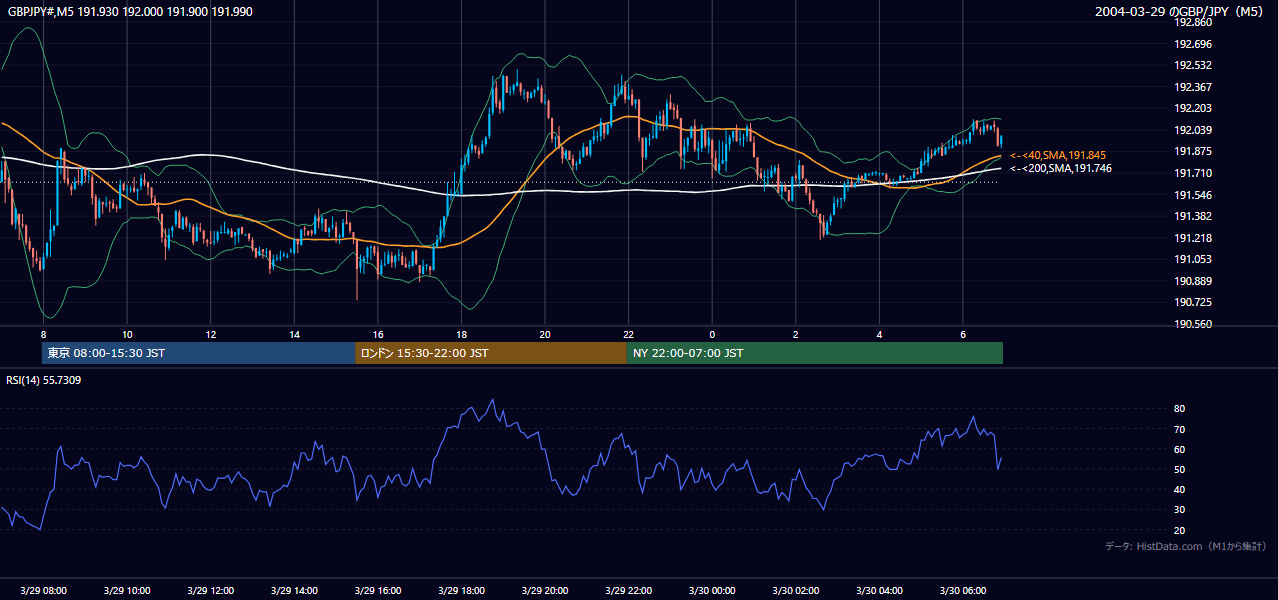Viewport: 1278px width, 600px height.
Task: Click price axis value 192.039
Action: tap(1194, 130)
